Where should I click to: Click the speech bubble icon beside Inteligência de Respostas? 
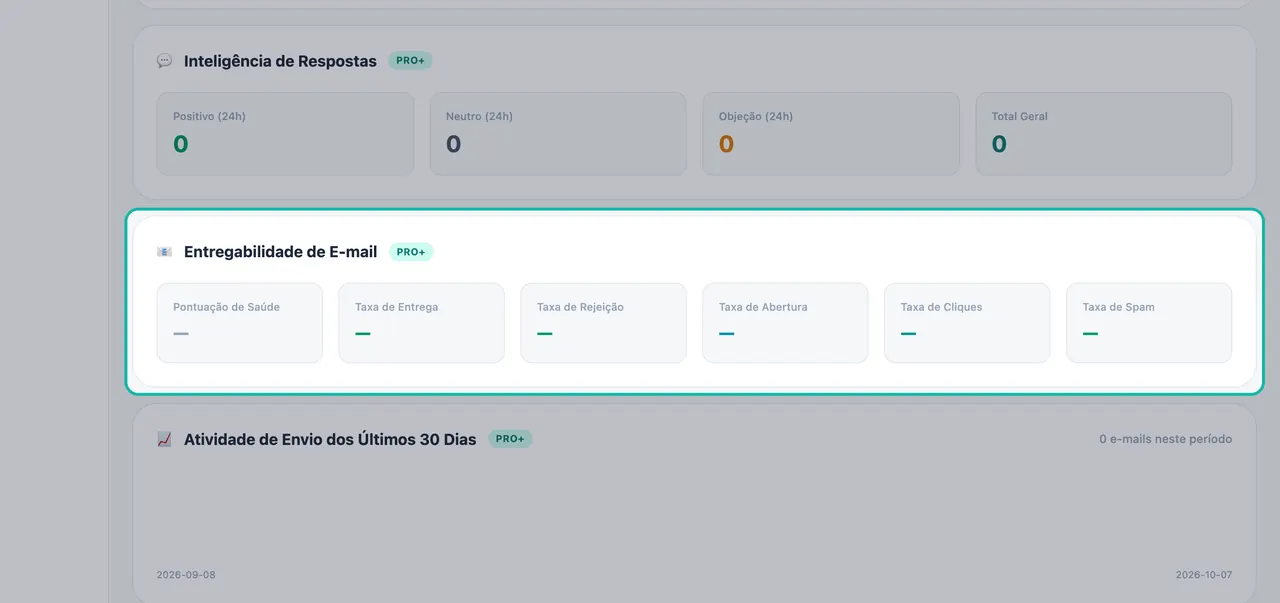point(164,61)
